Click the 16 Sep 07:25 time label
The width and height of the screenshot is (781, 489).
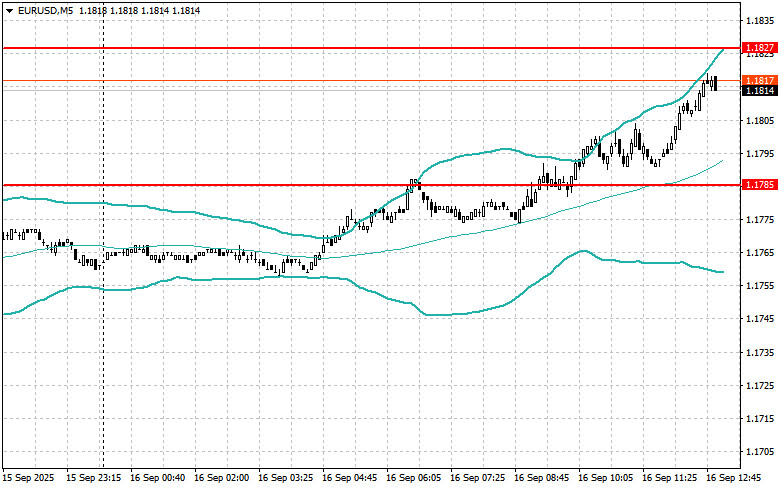(477, 478)
